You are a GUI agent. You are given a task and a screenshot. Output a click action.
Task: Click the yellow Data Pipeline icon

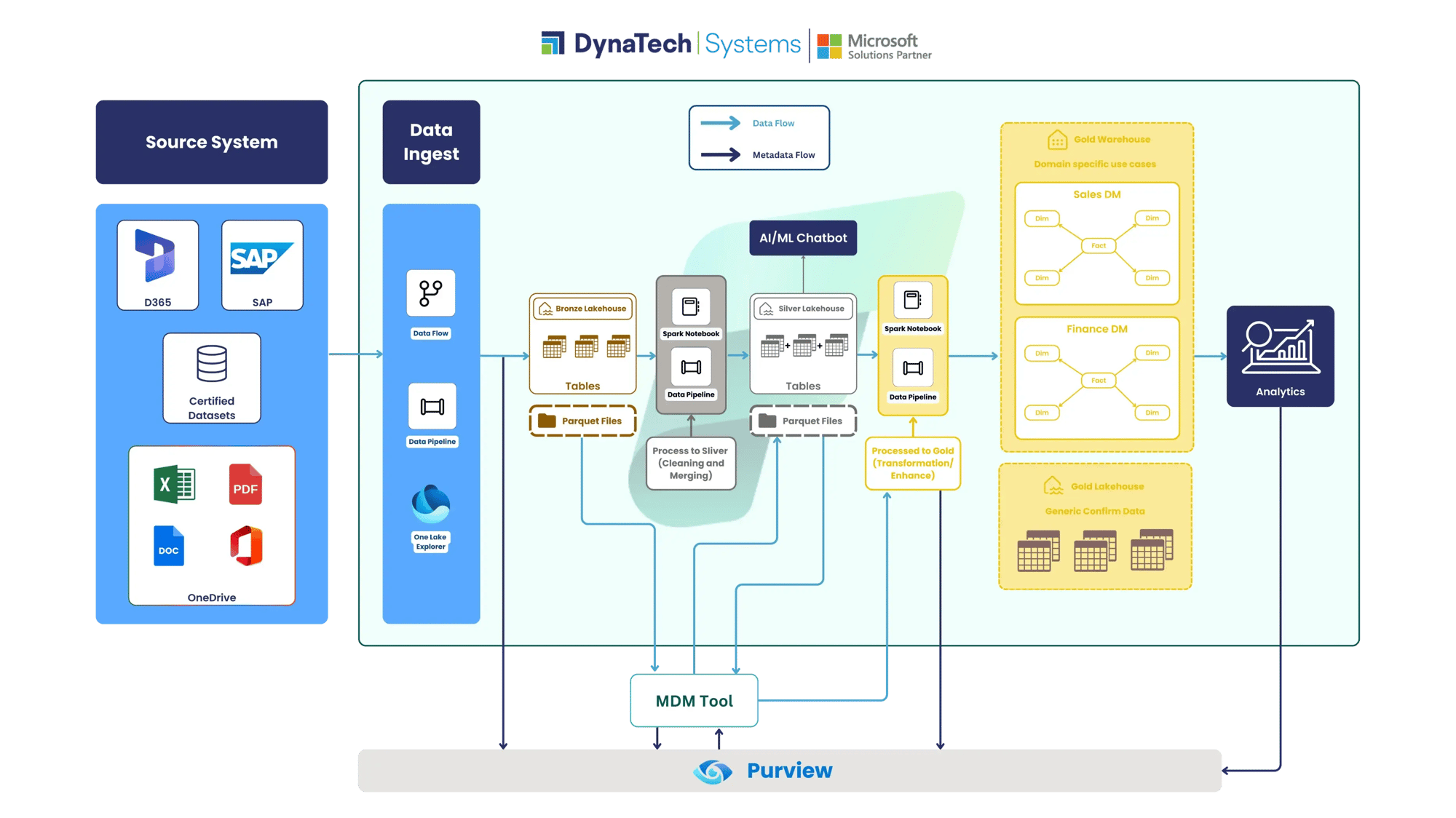pos(912,368)
